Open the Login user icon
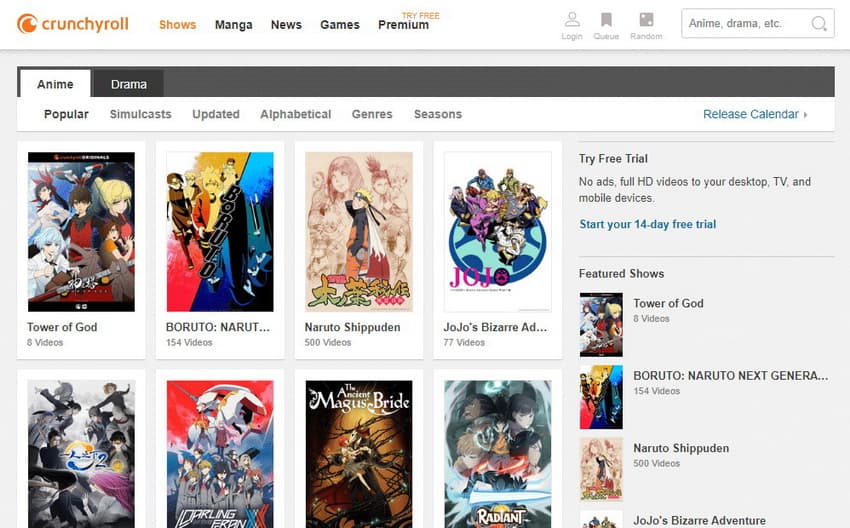 click(572, 20)
